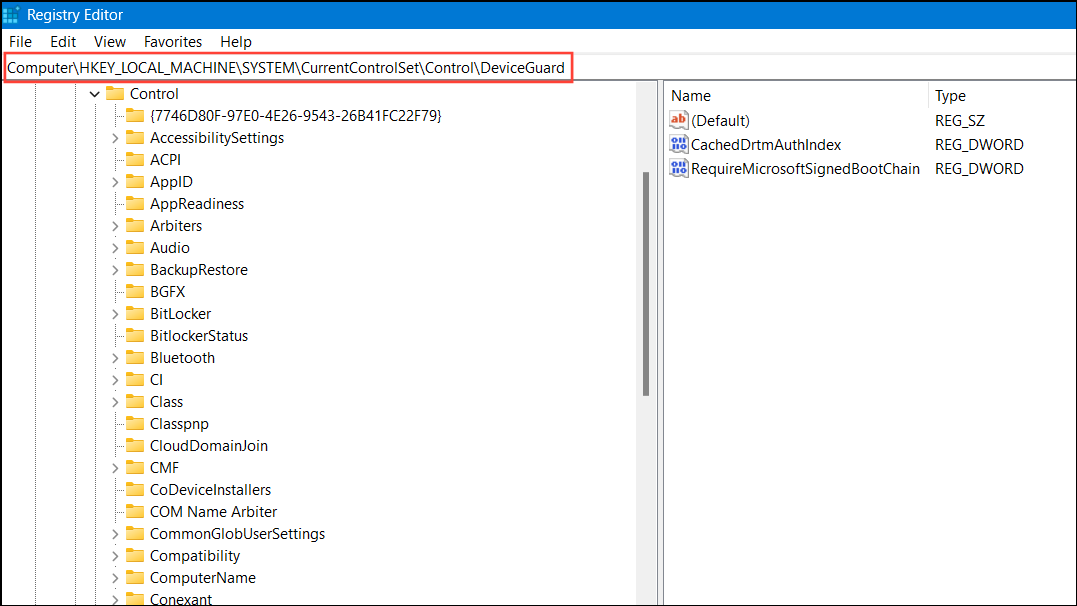Select the Compatibility key
This screenshot has width=1077, height=606.
click(x=195, y=556)
